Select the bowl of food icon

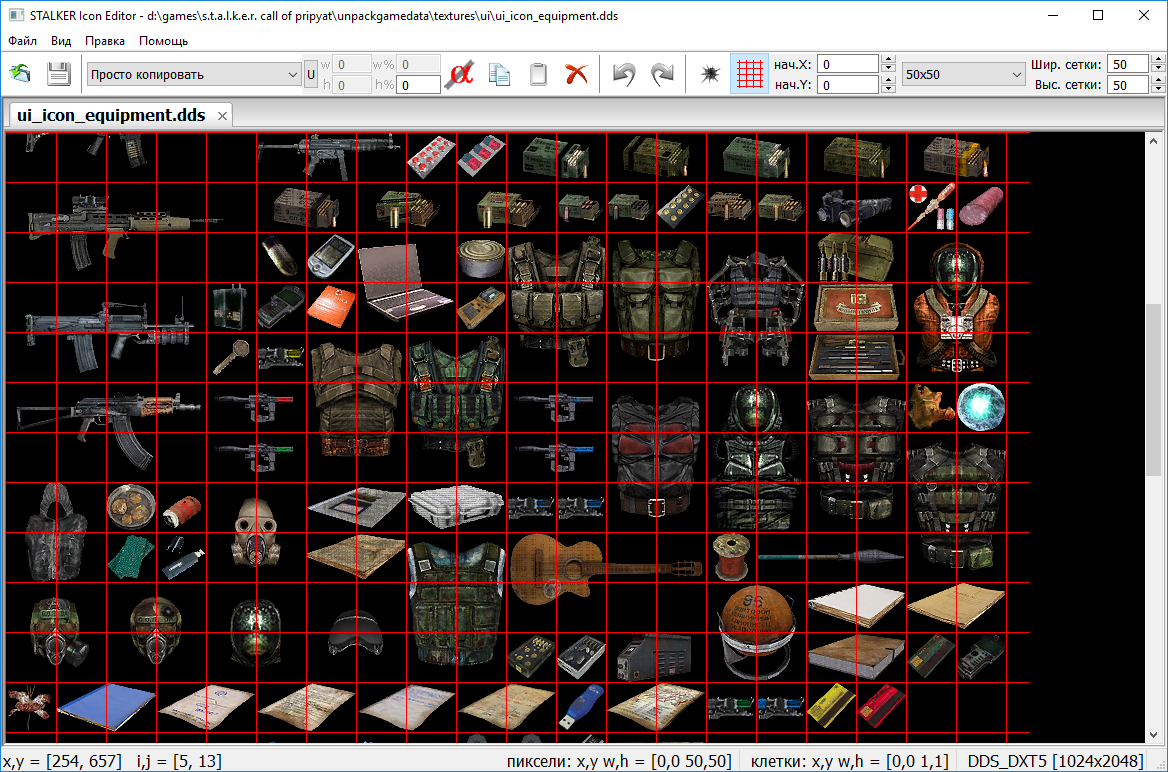[131, 507]
